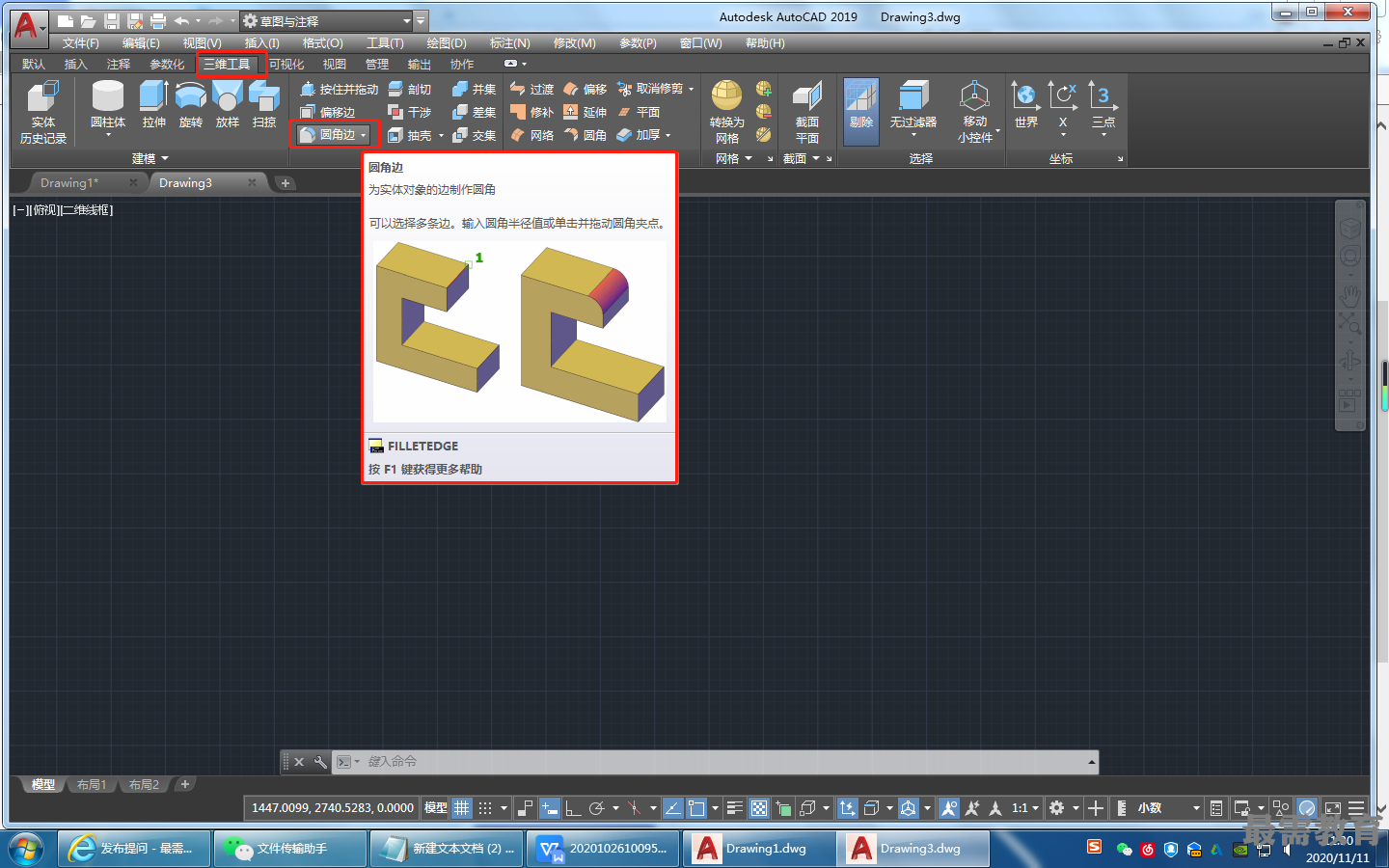Expand the 圆柱体 primitives dropdown arrow
This screenshot has height=868, width=1389.
click(x=108, y=135)
